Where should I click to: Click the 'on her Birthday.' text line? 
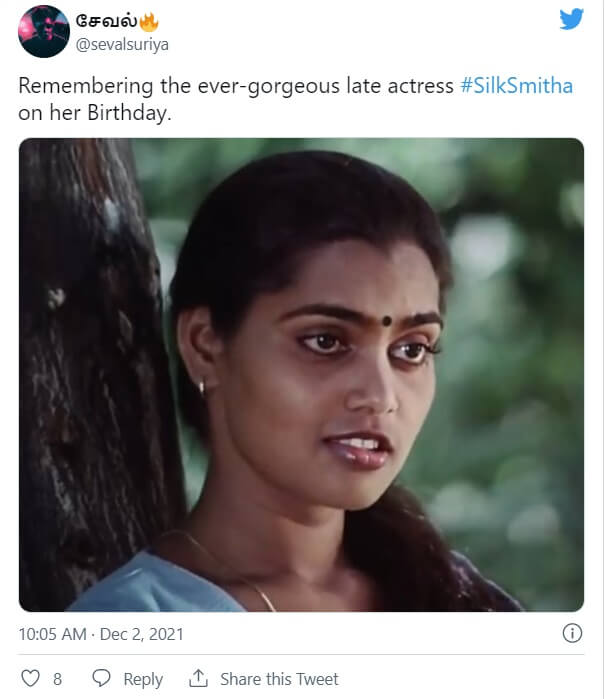(95, 112)
